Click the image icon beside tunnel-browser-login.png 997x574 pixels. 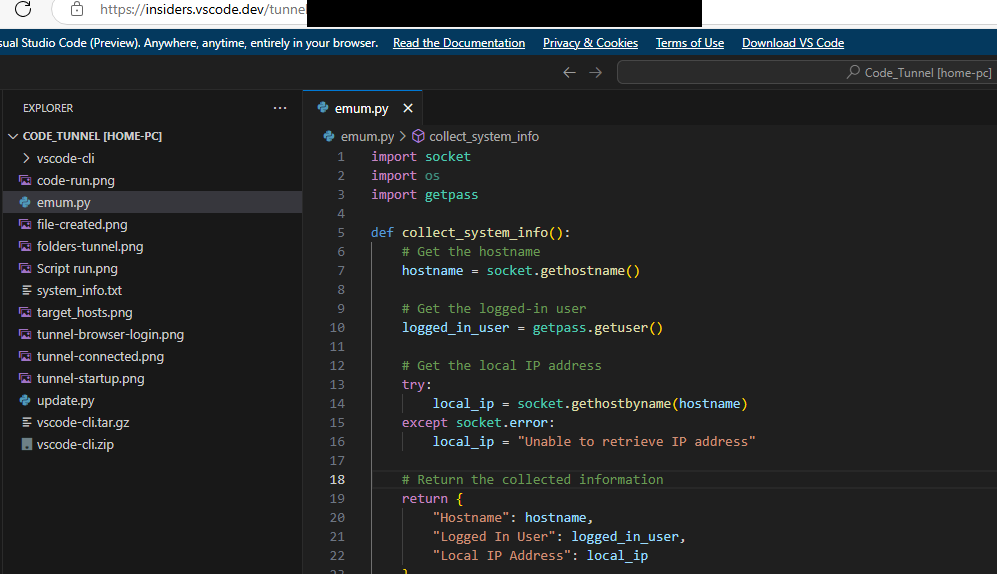click(25, 334)
